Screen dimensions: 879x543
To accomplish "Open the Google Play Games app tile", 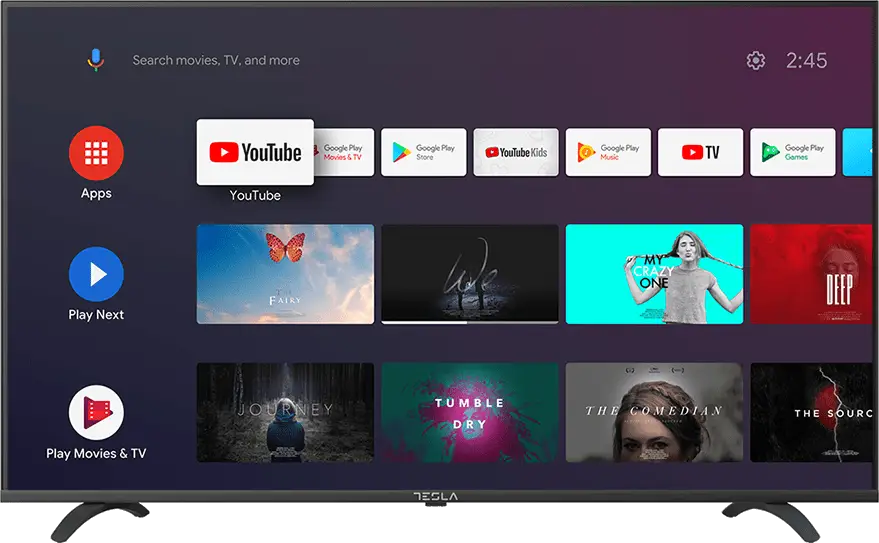I will (x=793, y=152).
